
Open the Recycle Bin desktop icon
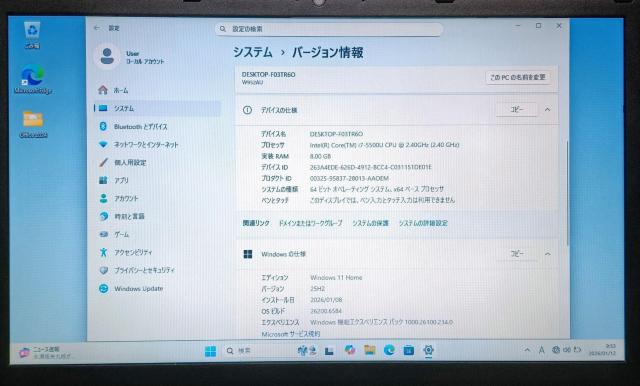coord(32,35)
